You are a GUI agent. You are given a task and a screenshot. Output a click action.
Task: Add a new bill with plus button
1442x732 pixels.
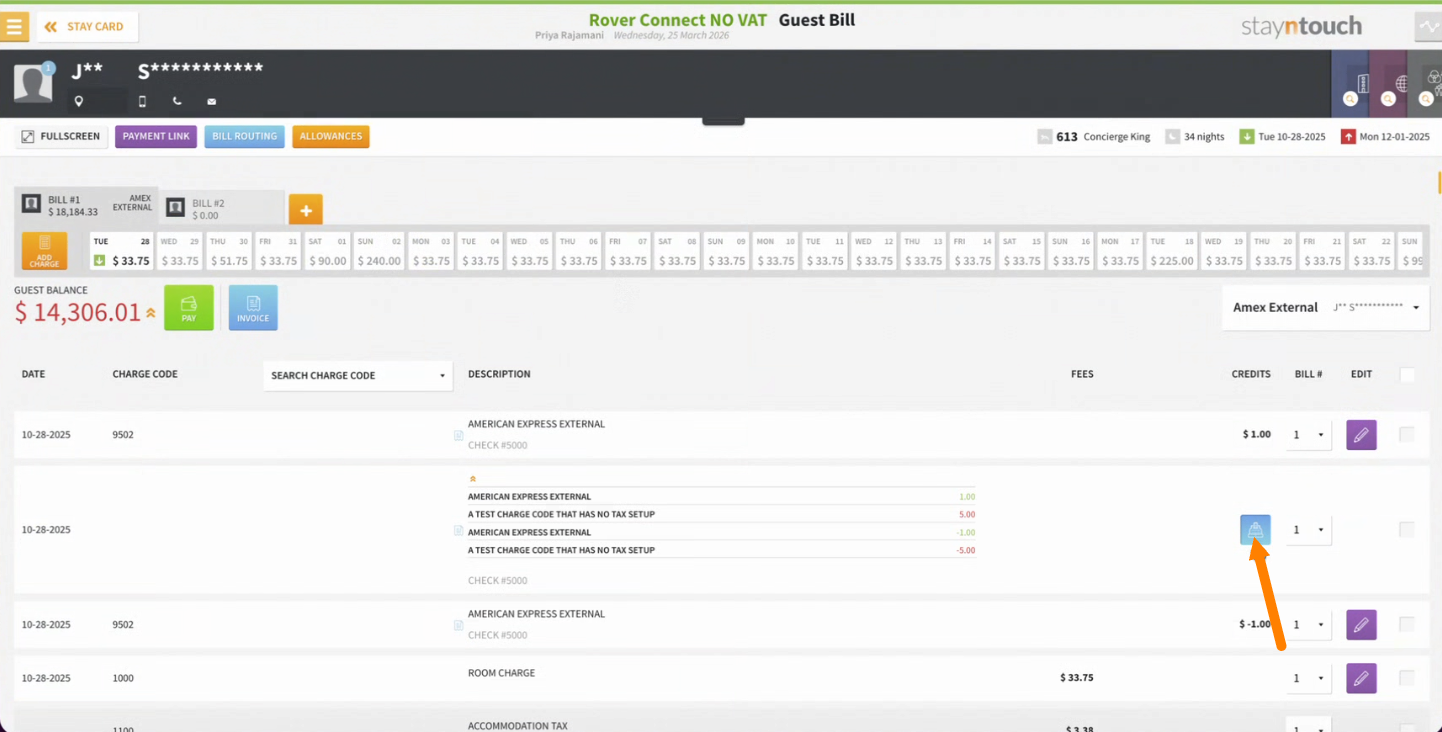click(306, 210)
